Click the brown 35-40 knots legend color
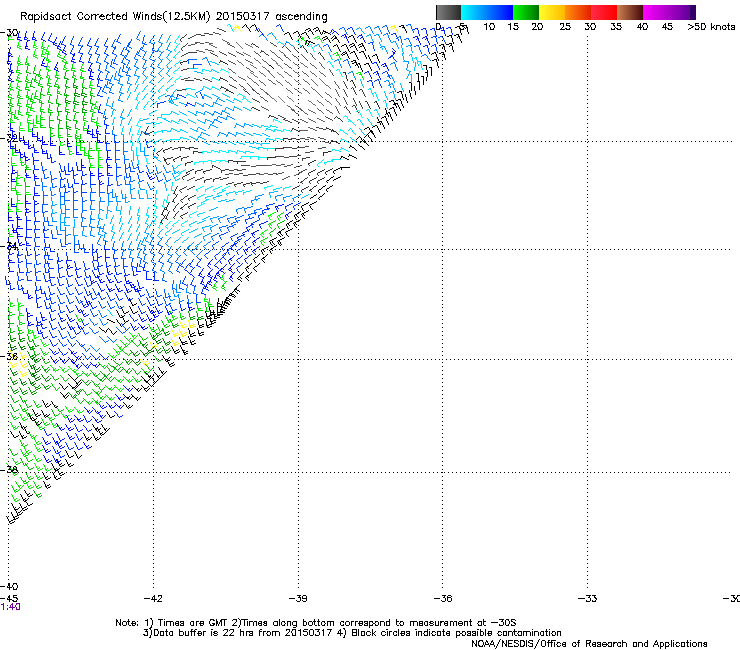Screen dimensions: 740x650 tap(630, 12)
